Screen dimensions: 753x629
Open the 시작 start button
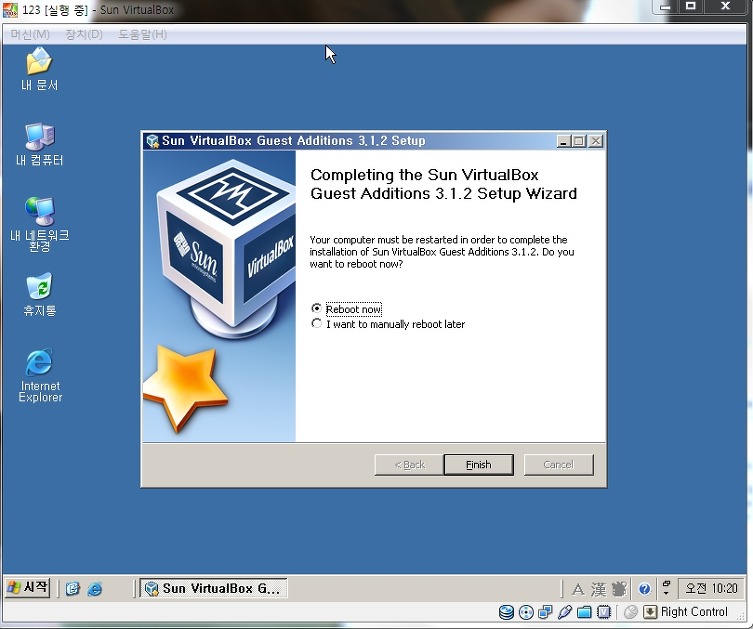(28, 587)
